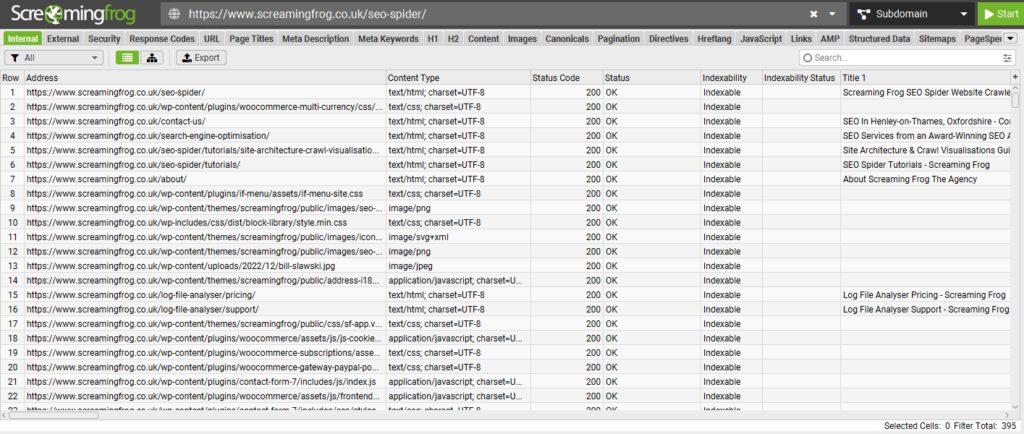Select the contact-us URL row
This screenshot has width=1024, height=434.
pyautogui.click(x=200, y=120)
